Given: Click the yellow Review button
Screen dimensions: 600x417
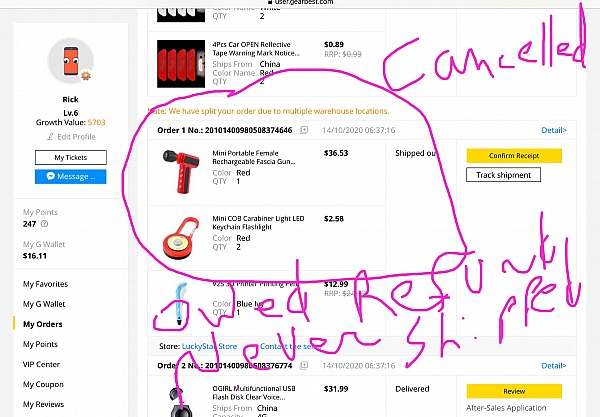Looking at the screenshot, I should [x=514, y=391].
